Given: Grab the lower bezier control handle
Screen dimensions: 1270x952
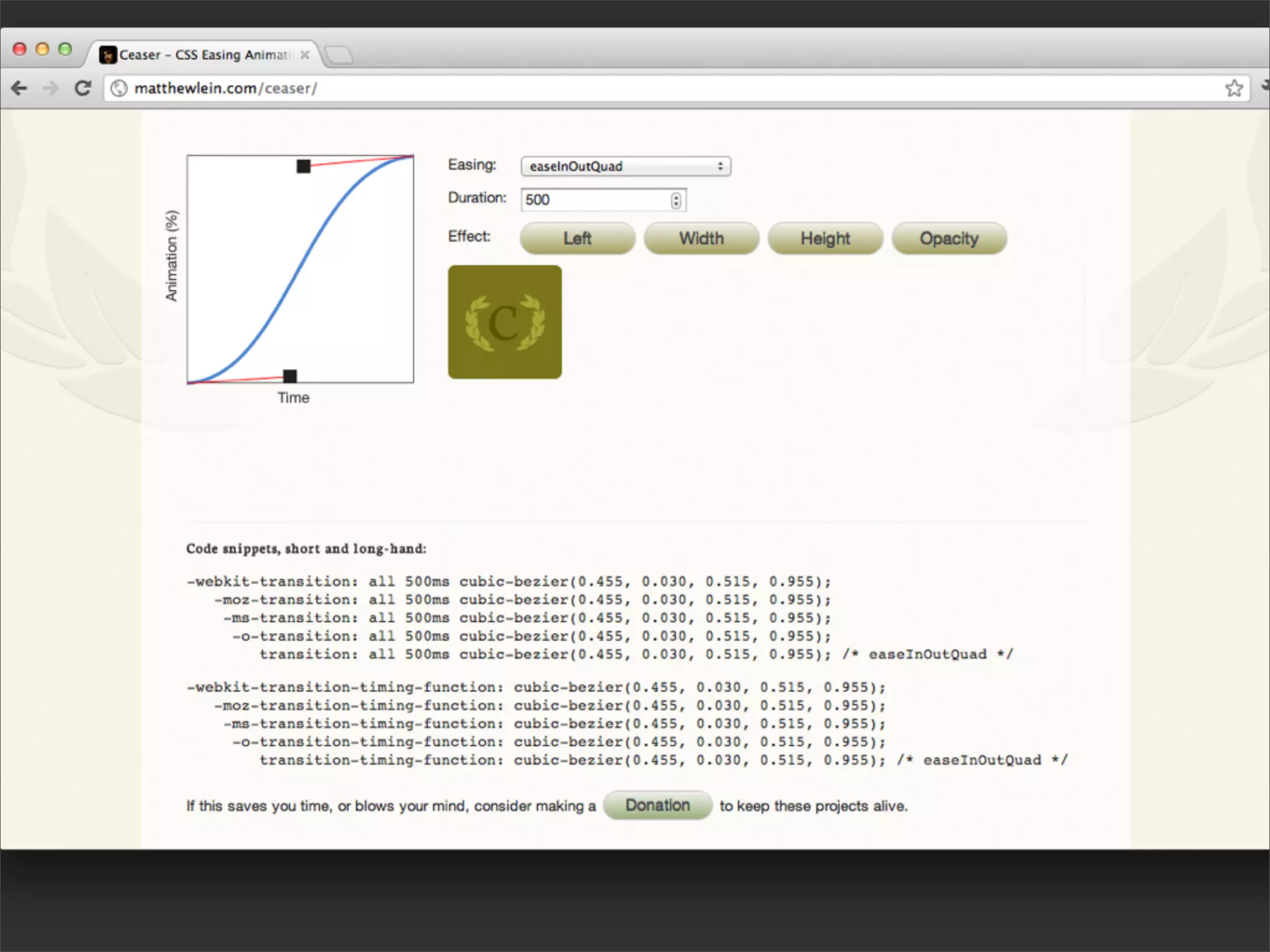Looking at the screenshot, I should pos(290,376).
